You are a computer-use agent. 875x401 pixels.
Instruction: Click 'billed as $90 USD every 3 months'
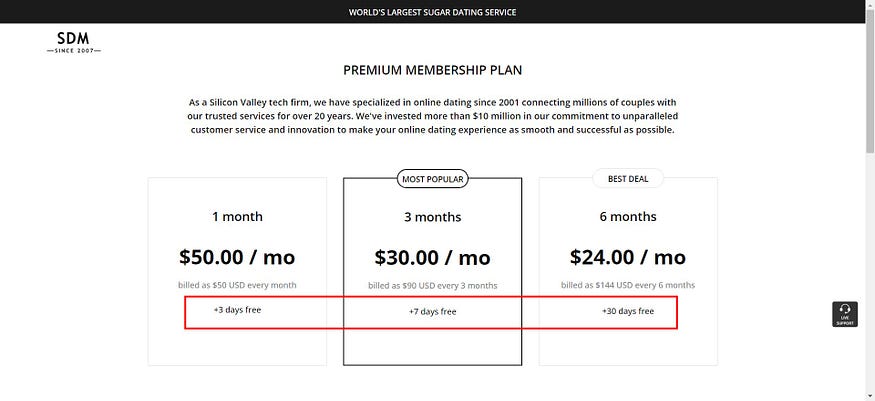[432, 286]
